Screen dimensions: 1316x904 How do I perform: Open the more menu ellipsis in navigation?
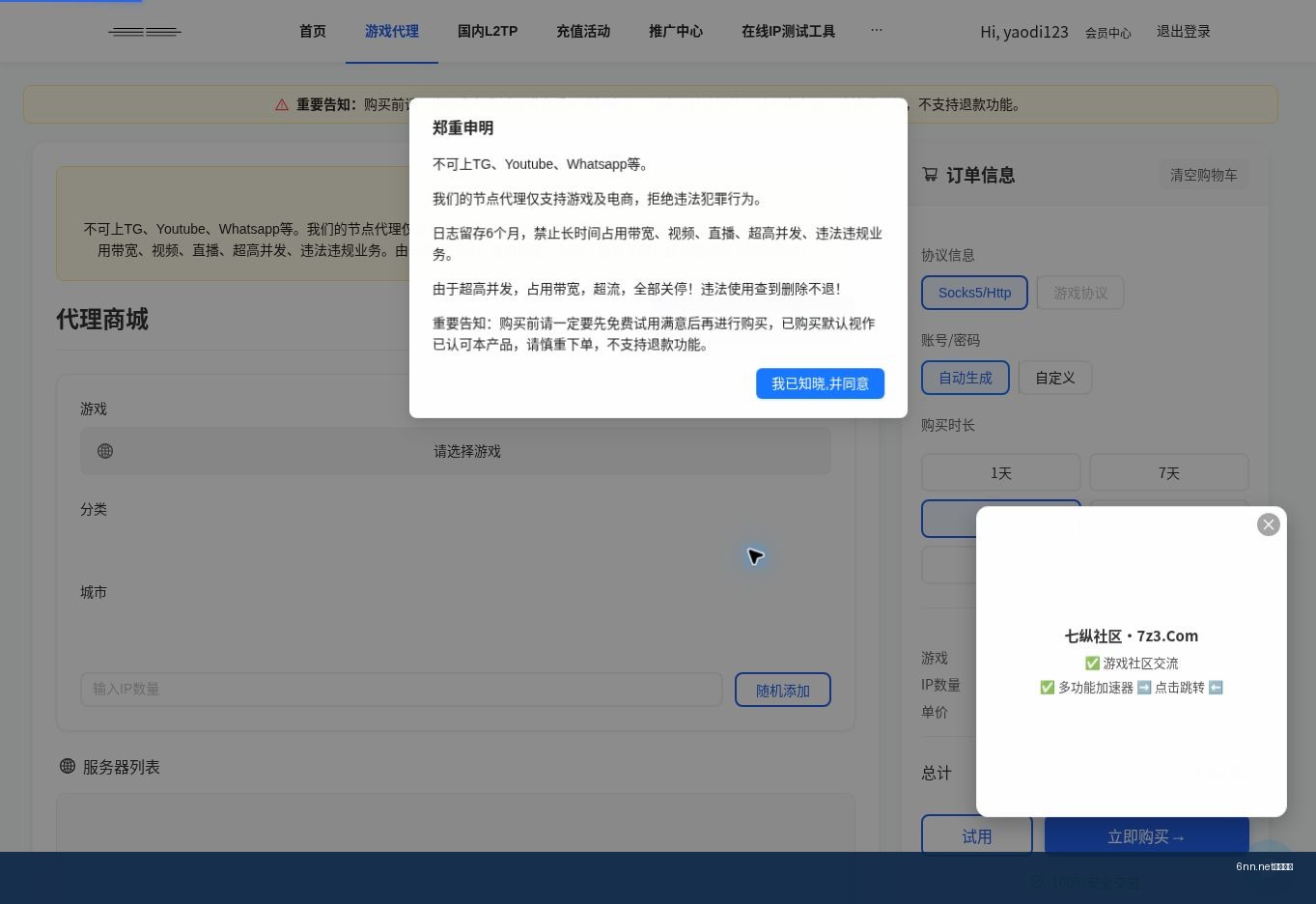[x=877, y=30]
